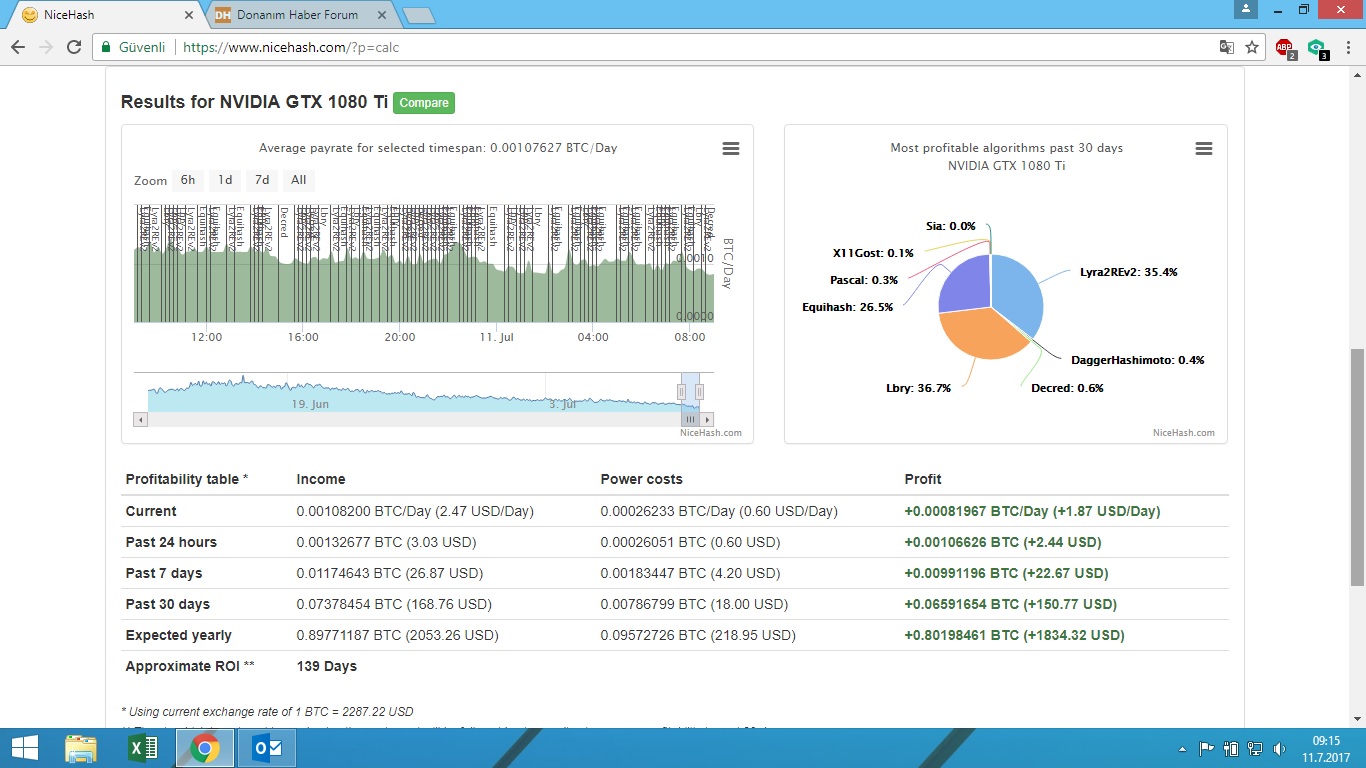Click the Approximate ROI 139 Days value
This screenshot has height=768, width=1366.
[327, 666]
